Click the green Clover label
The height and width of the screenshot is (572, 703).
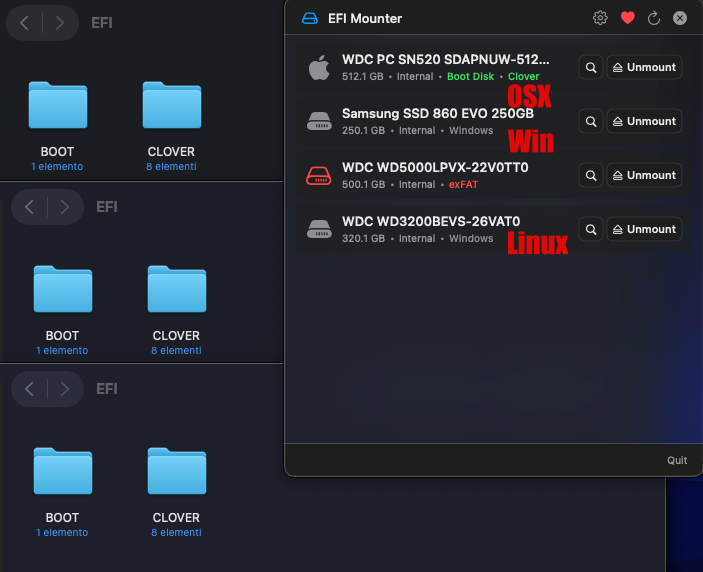coord(523,77)
